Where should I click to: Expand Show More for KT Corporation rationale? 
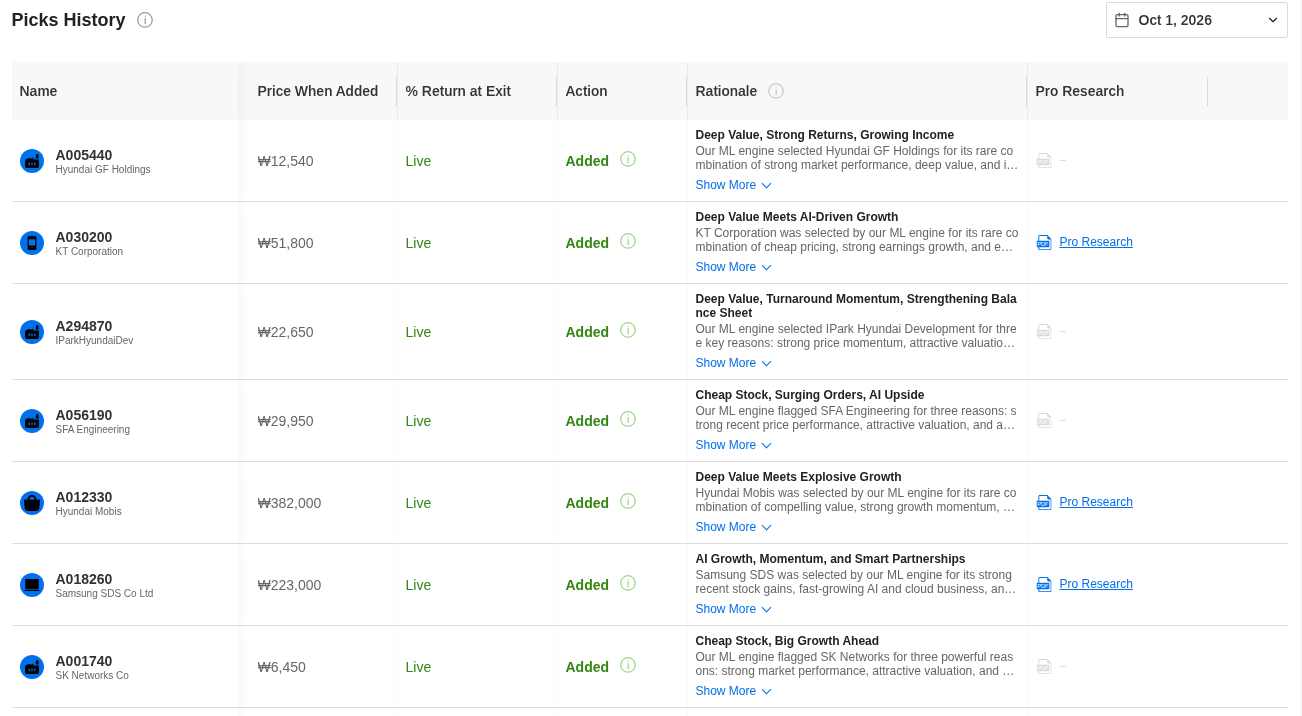coord(733,267)
